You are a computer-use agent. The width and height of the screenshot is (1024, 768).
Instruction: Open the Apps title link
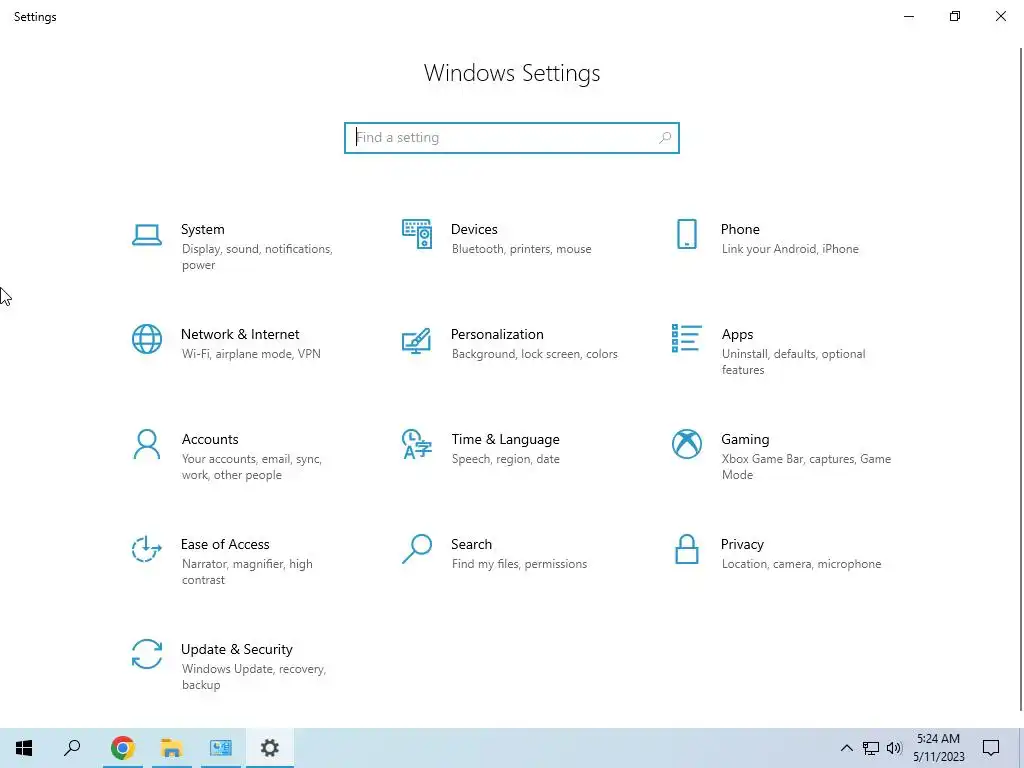(737, 334)
